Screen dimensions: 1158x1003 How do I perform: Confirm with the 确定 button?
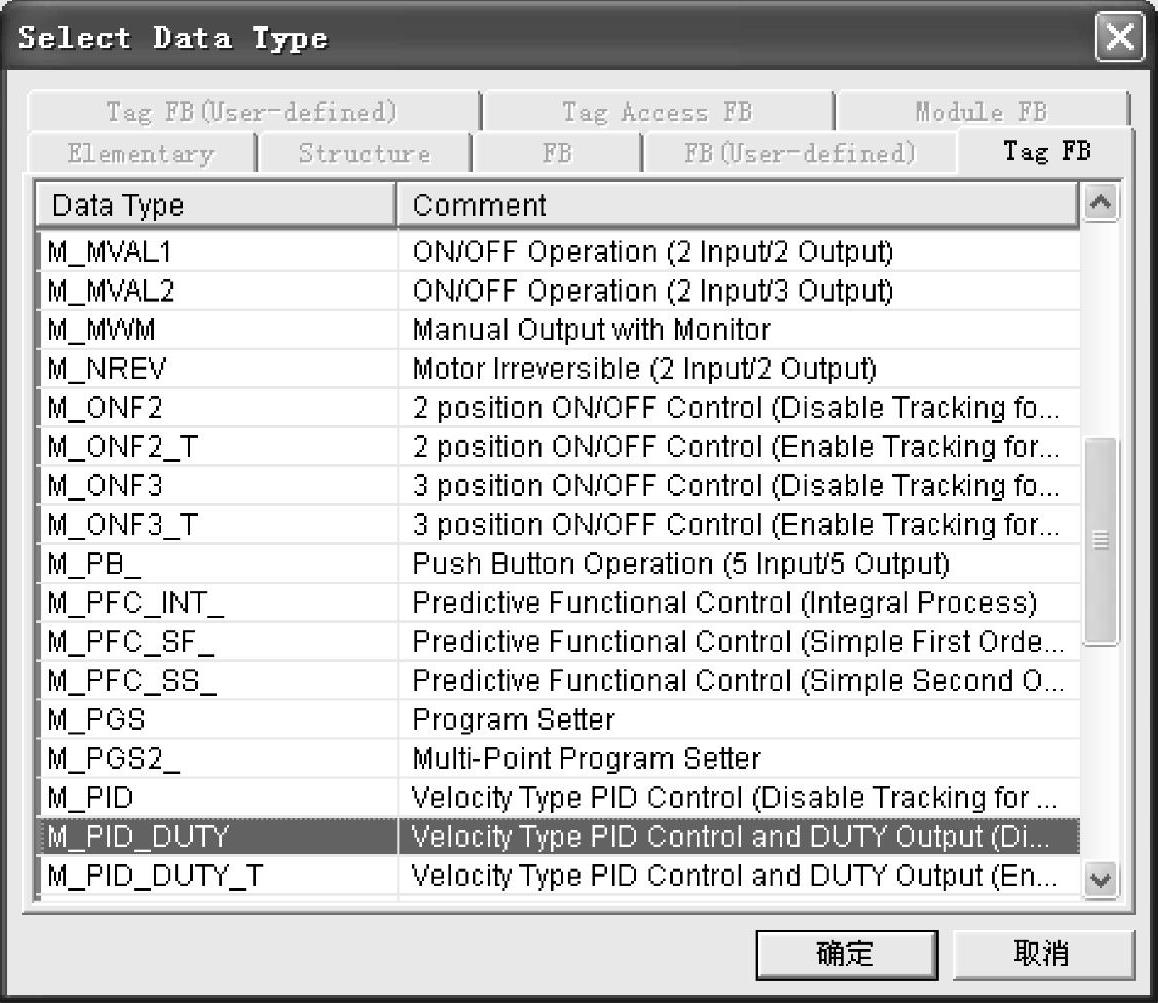[846, 954]
